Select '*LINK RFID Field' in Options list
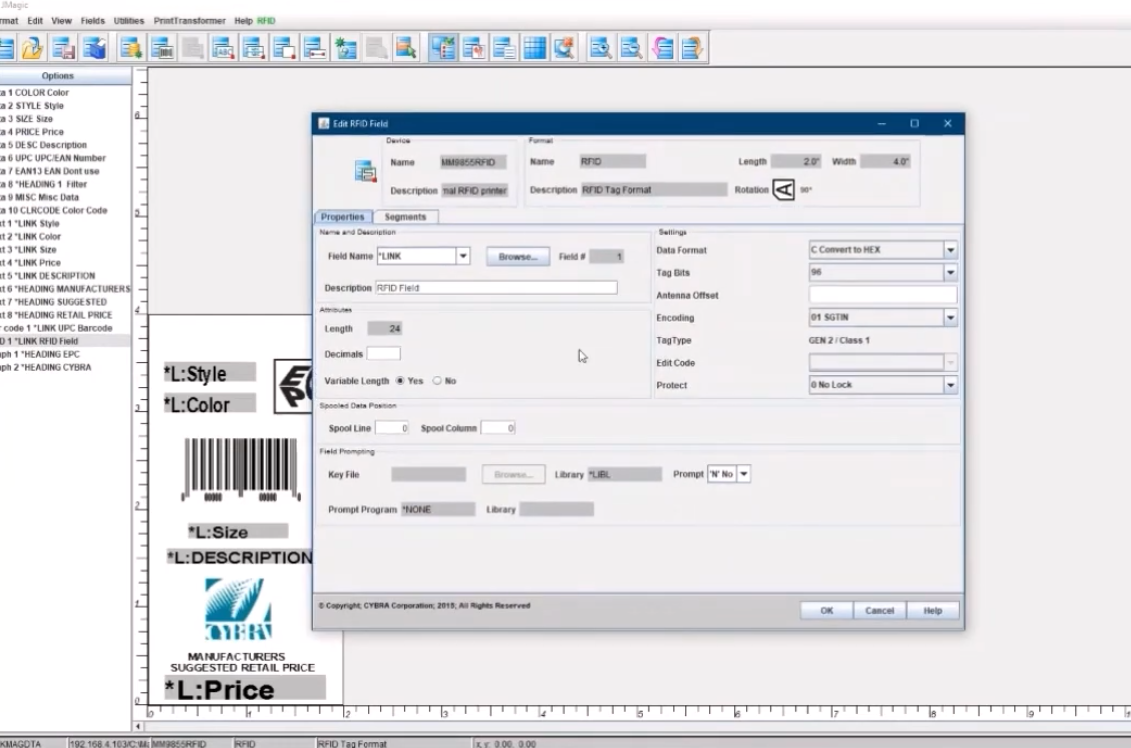The height and width of the screenshot is (748, 1131). [x=65, y=341]
